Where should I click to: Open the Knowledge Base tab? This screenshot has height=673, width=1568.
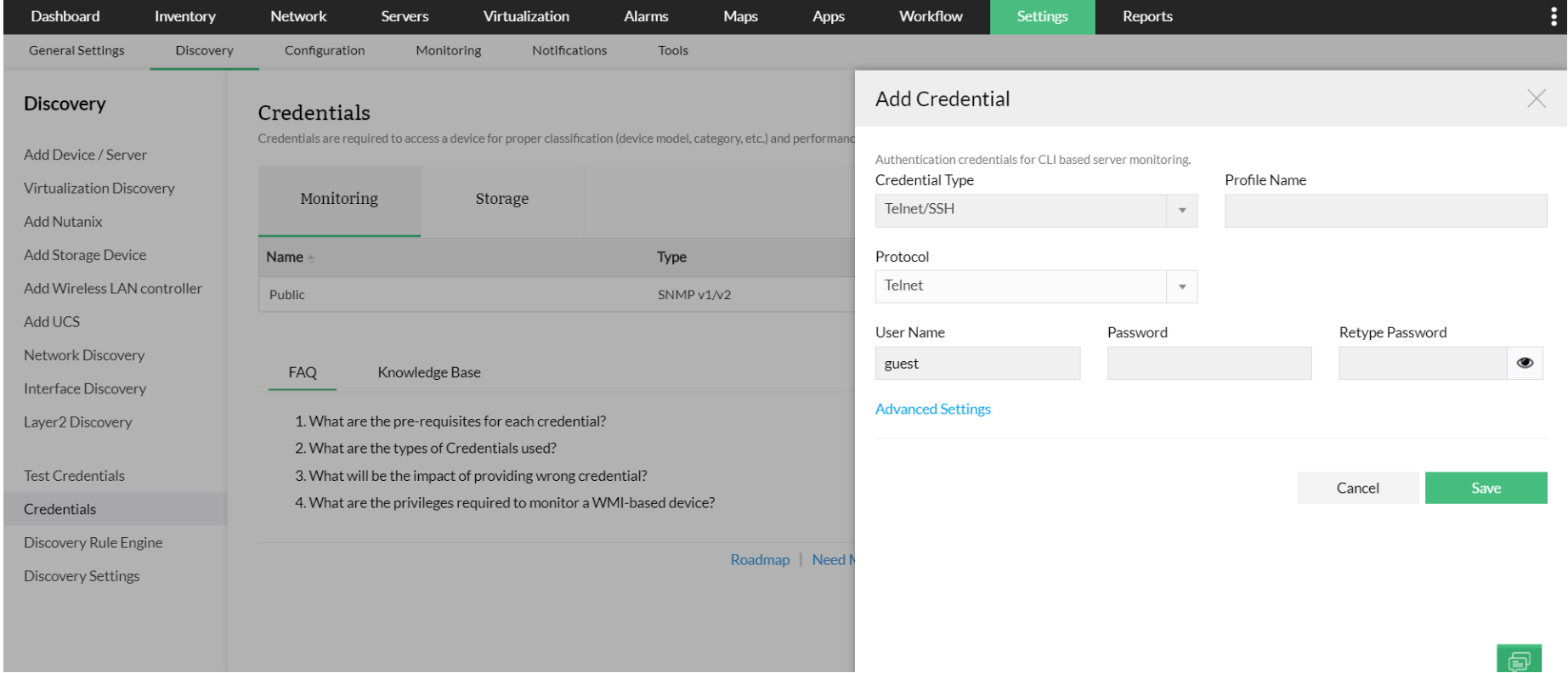click(x=428, y=372)
